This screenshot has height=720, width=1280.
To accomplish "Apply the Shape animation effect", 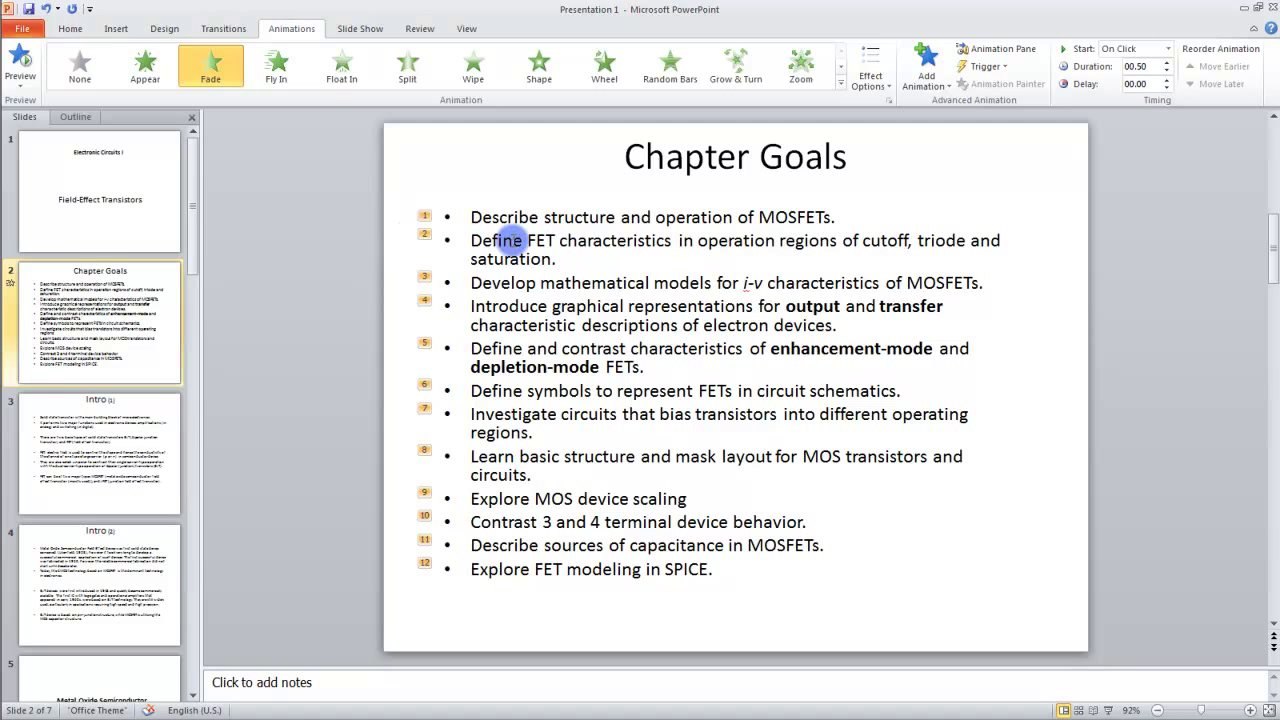I will (539, 66).
